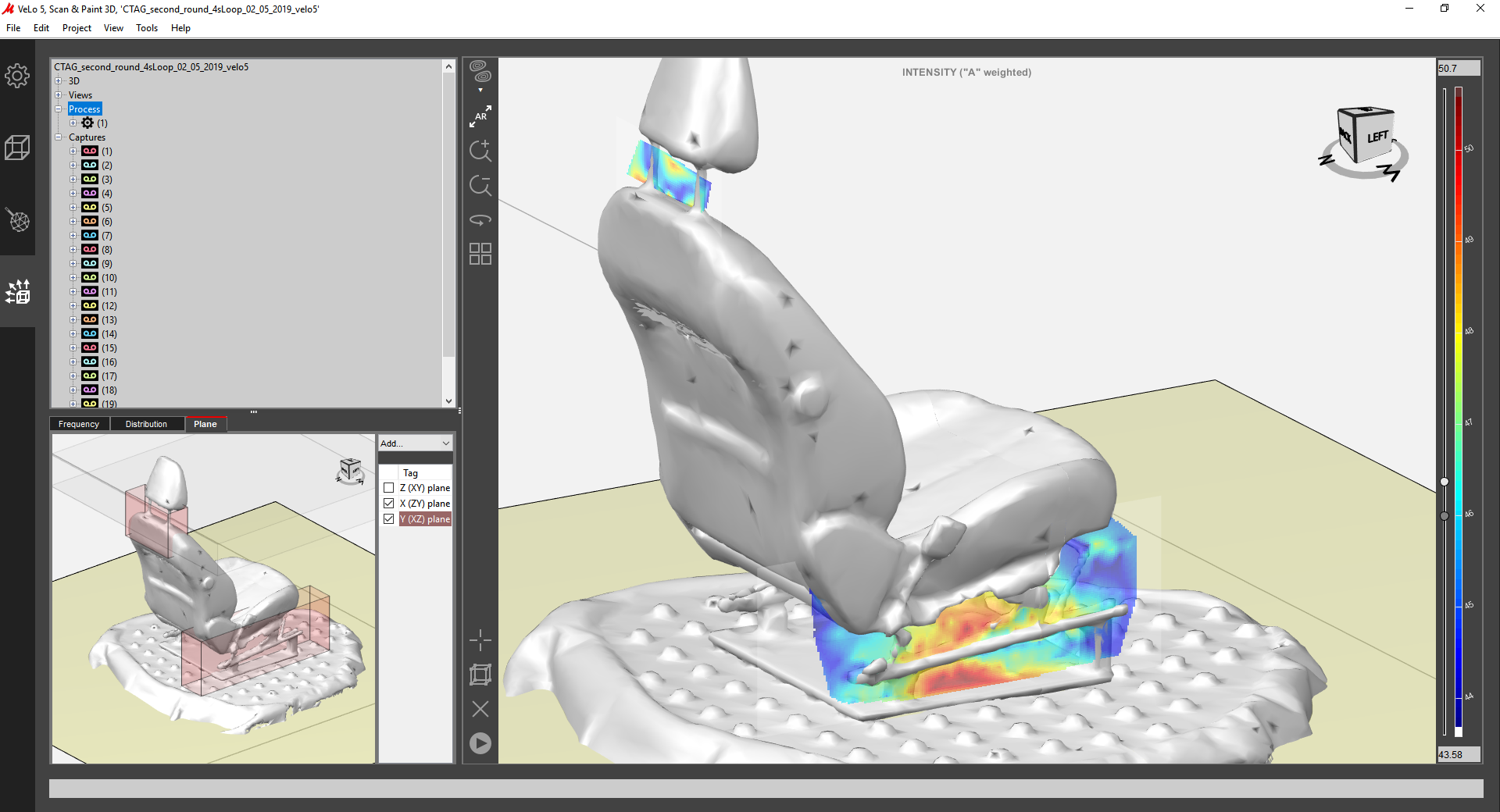
Task: Open the Tools menu
Action: coord(147,28)
